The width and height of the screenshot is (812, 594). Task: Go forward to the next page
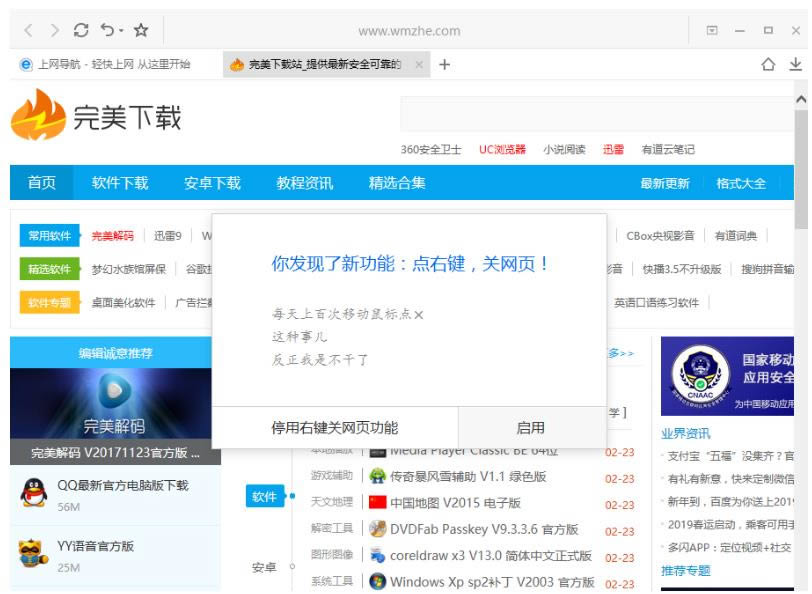click(54, 31)
